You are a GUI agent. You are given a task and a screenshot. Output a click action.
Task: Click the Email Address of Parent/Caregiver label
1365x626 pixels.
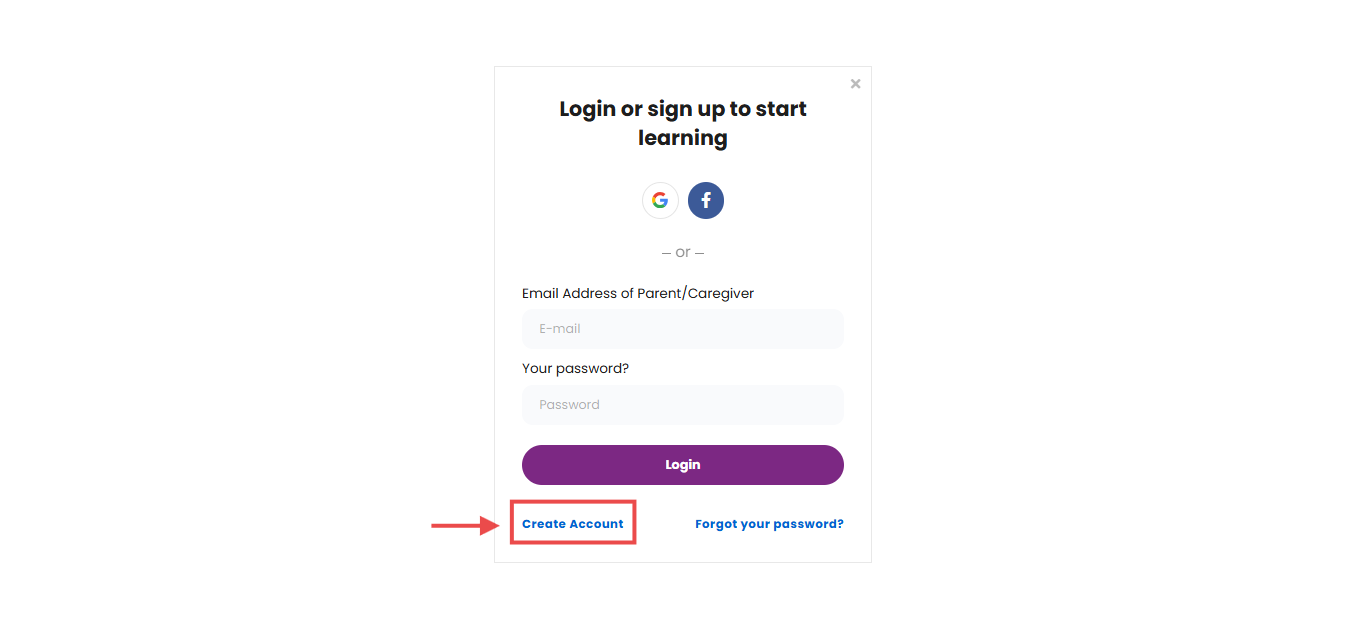tap(638, 294)
